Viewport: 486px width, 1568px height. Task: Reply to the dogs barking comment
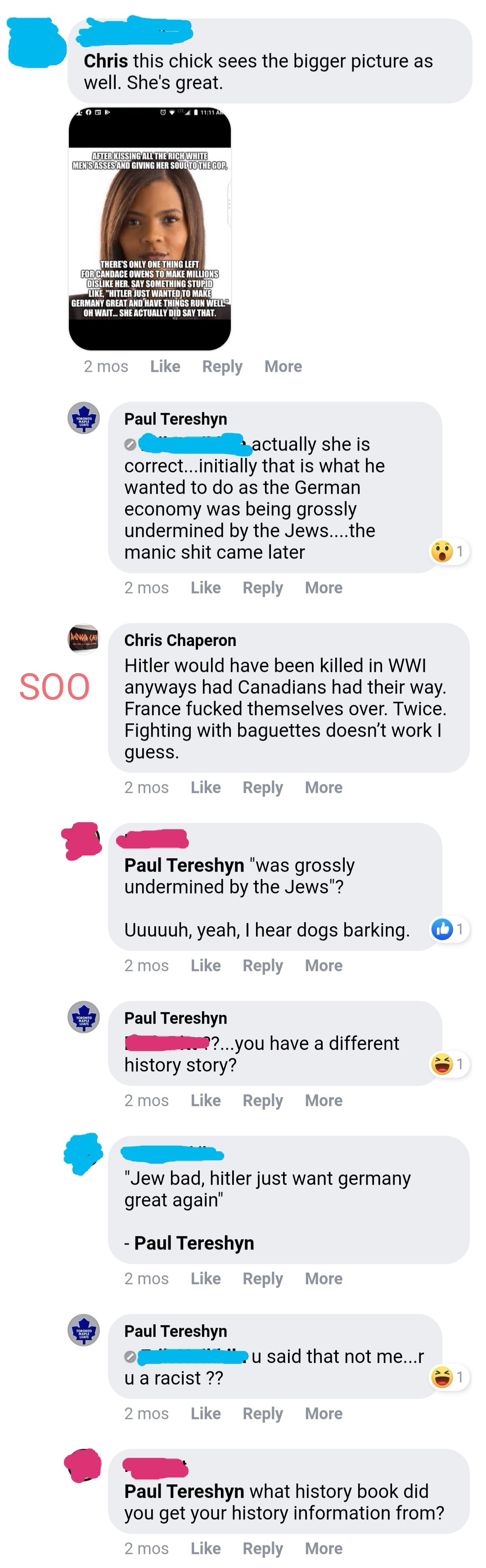(262, 966)
